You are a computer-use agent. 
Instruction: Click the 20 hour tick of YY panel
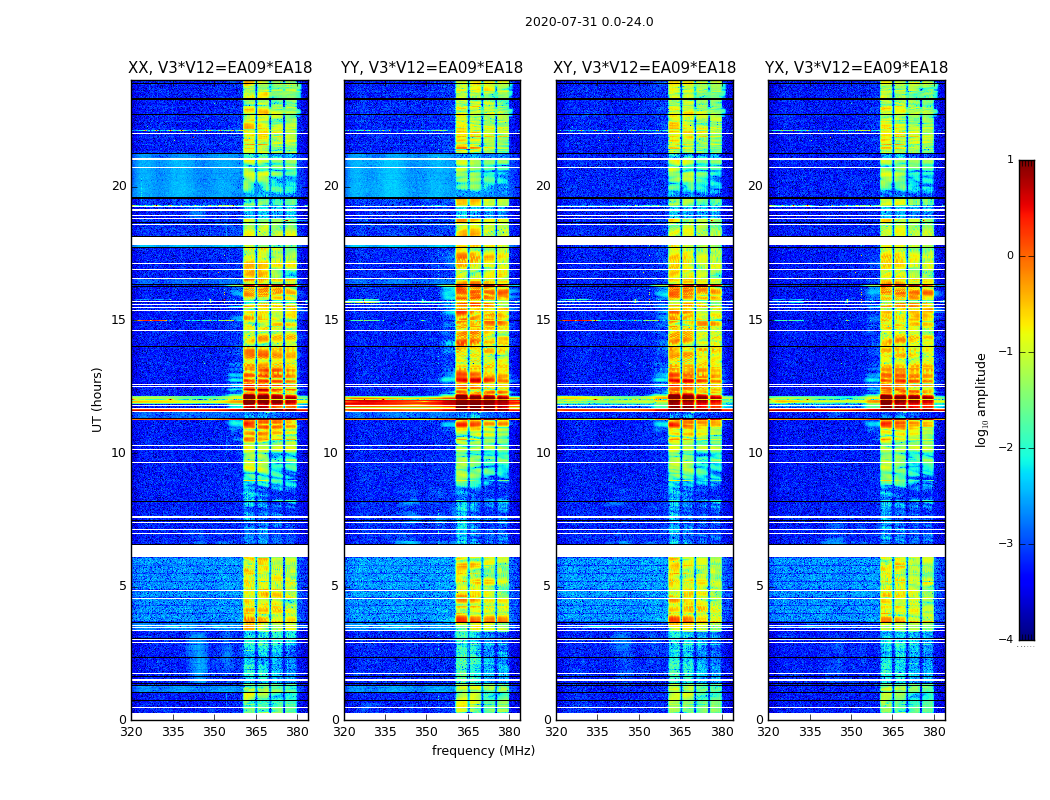(x=331, y=186)
